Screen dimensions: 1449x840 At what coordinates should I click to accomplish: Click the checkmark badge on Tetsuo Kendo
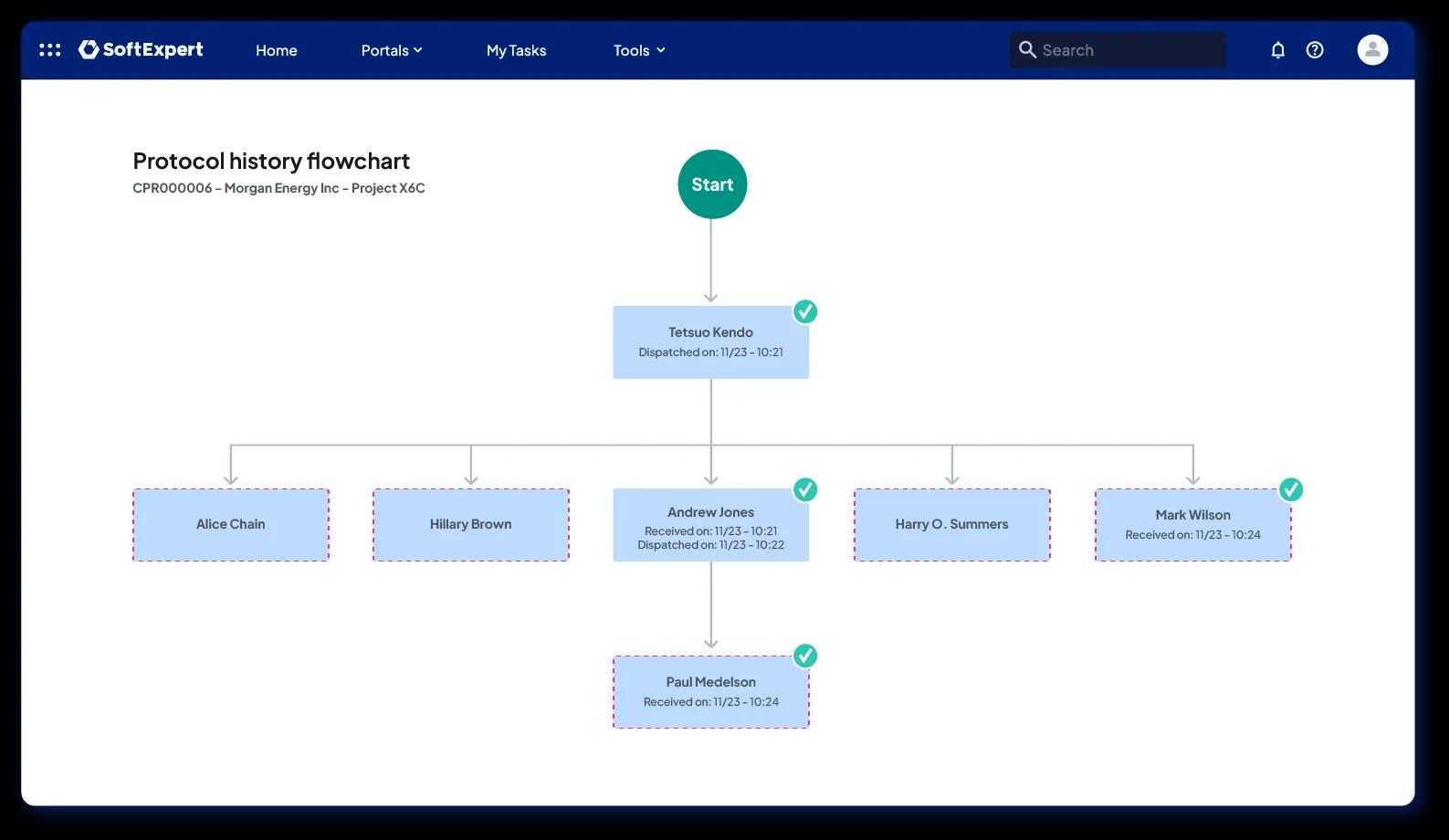(804, 311)
